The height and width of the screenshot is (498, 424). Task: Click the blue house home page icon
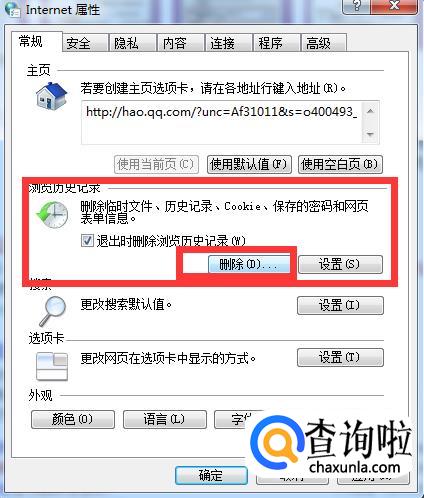tap(52, 96)
